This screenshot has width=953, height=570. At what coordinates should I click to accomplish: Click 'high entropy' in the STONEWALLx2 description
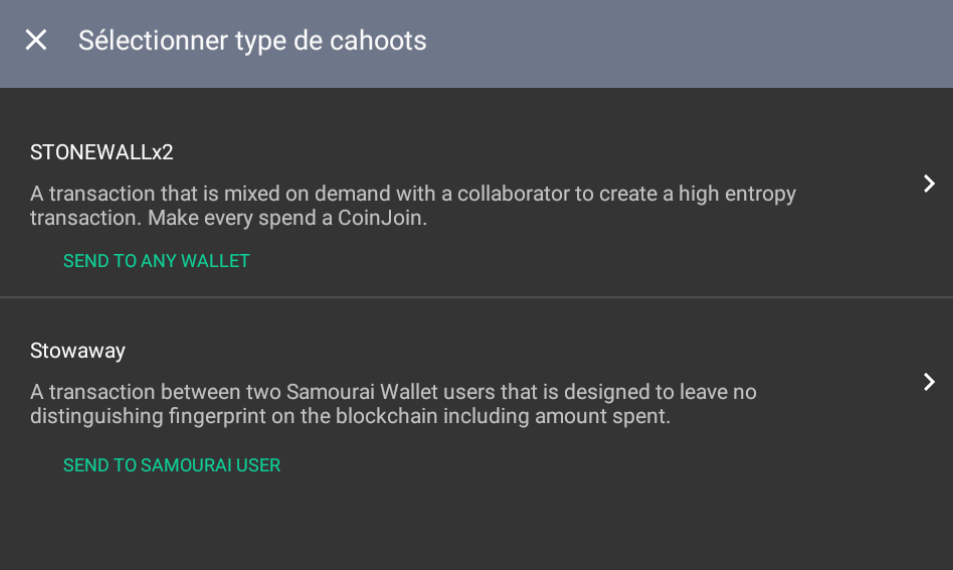[737, 194]
